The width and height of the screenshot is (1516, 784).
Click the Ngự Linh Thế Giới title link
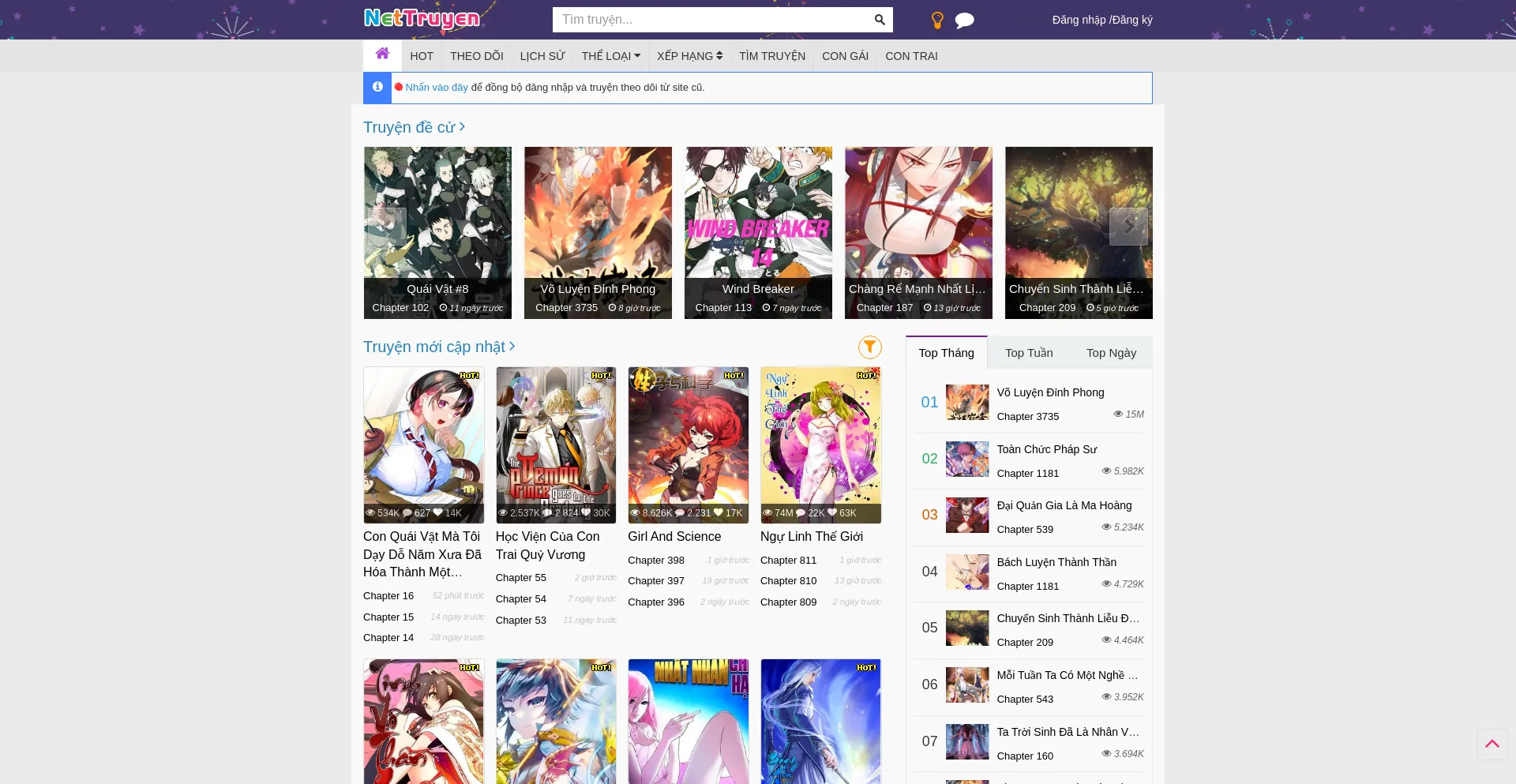click(812, 536)
